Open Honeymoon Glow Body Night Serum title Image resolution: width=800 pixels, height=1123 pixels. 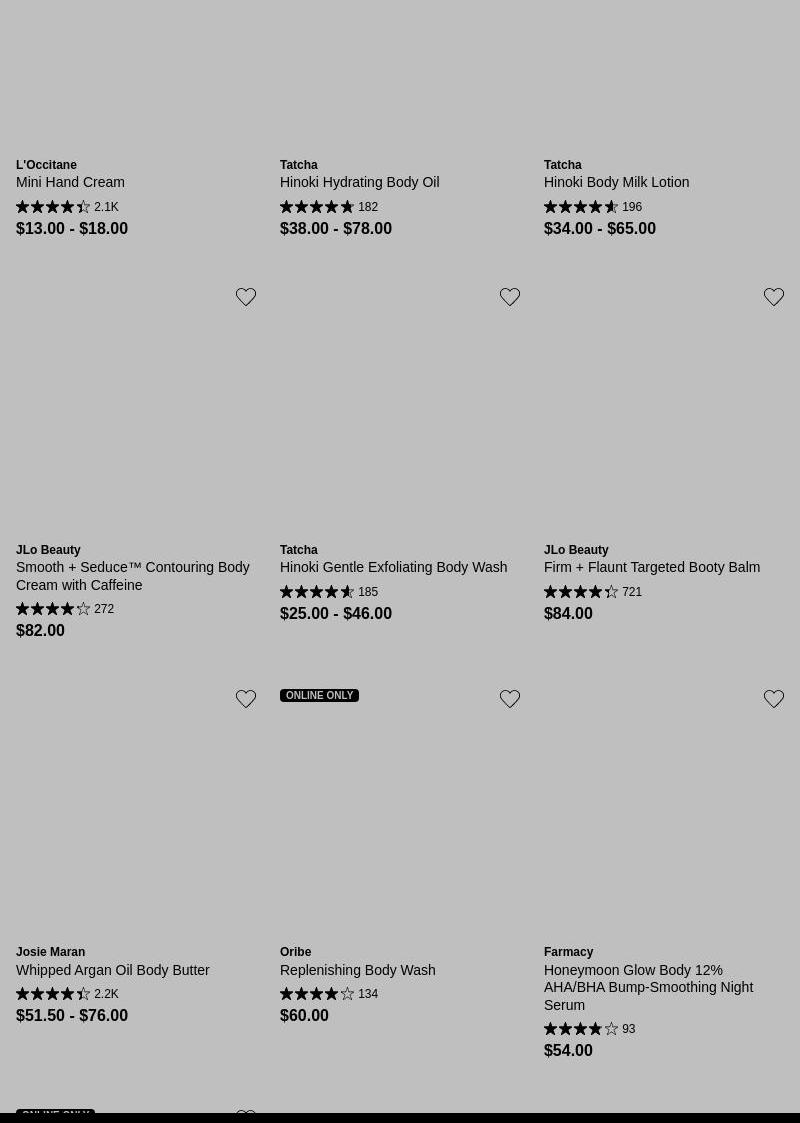pyautogui.click(x=648, y=987)
